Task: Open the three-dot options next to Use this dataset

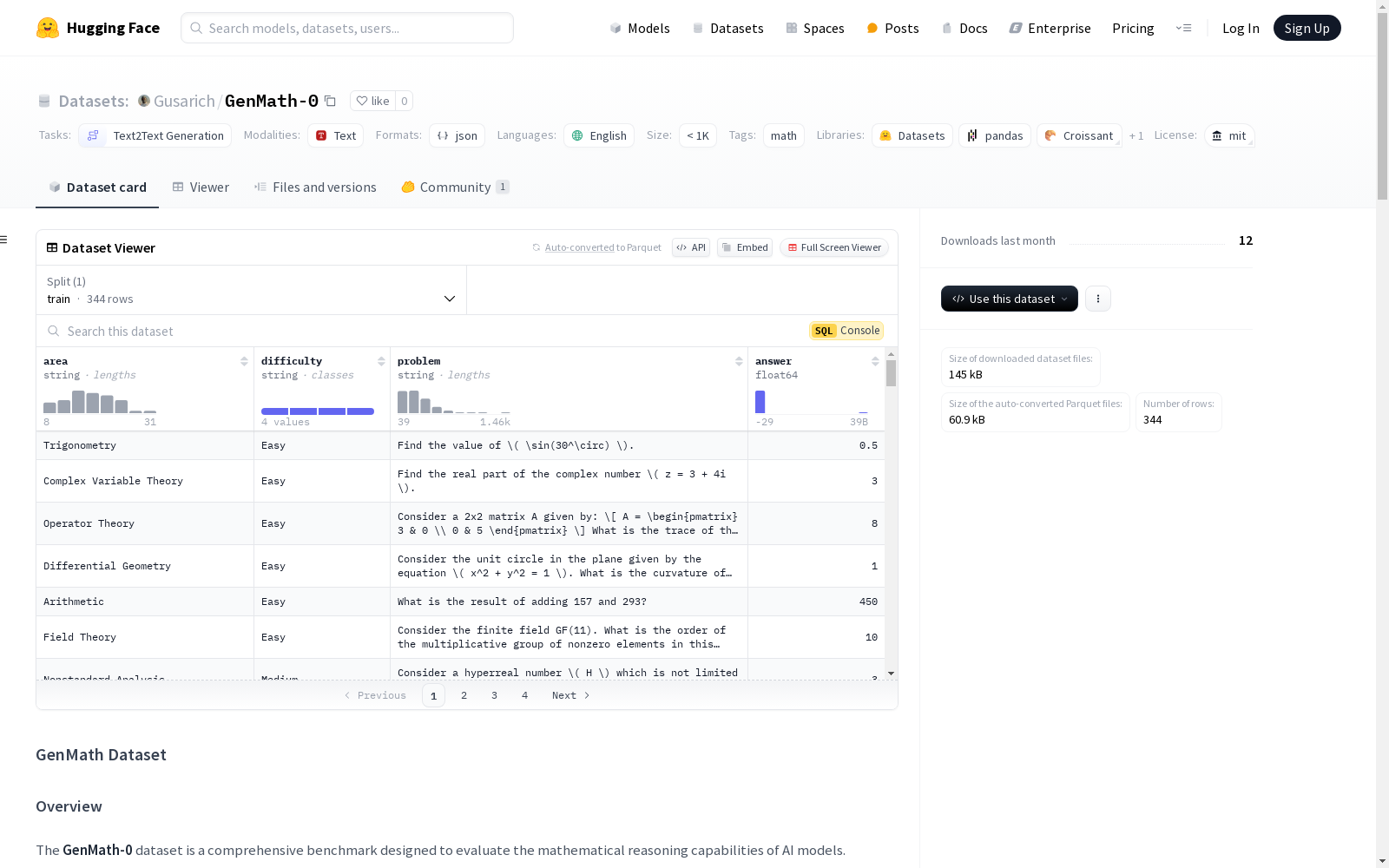Action: [1098, 299]
